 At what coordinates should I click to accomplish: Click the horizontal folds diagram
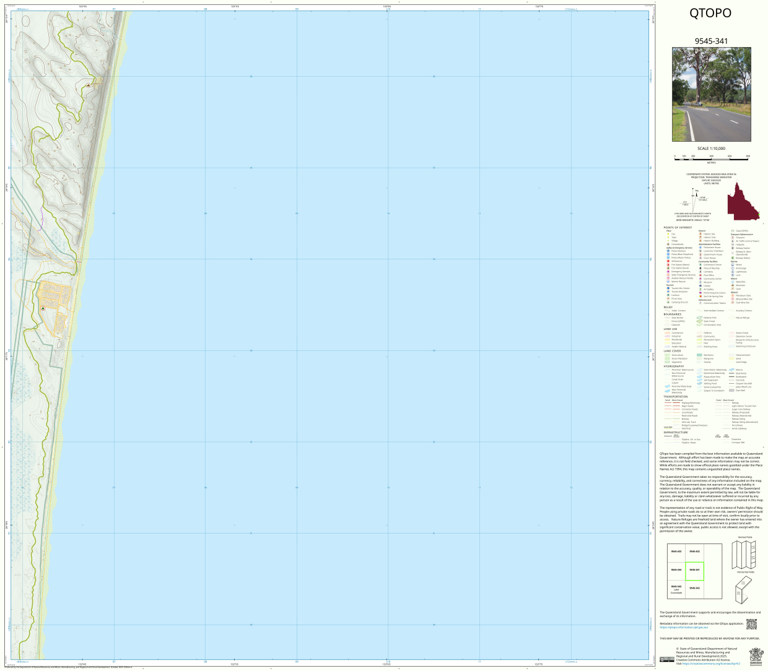(744, 589)
